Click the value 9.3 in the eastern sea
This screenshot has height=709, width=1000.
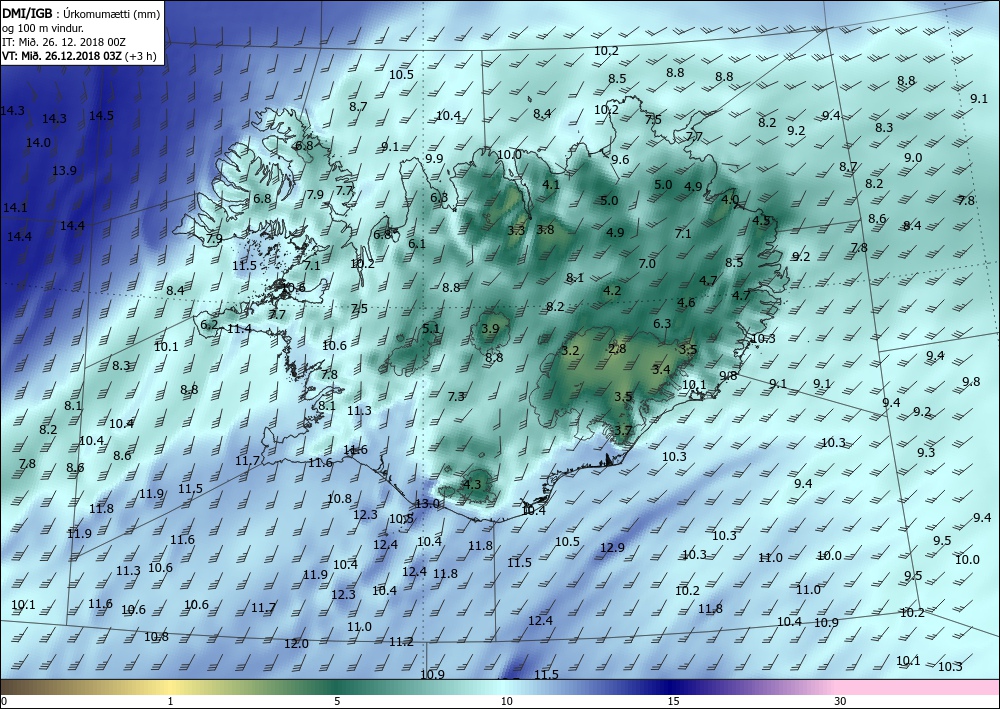pos(926,452)
